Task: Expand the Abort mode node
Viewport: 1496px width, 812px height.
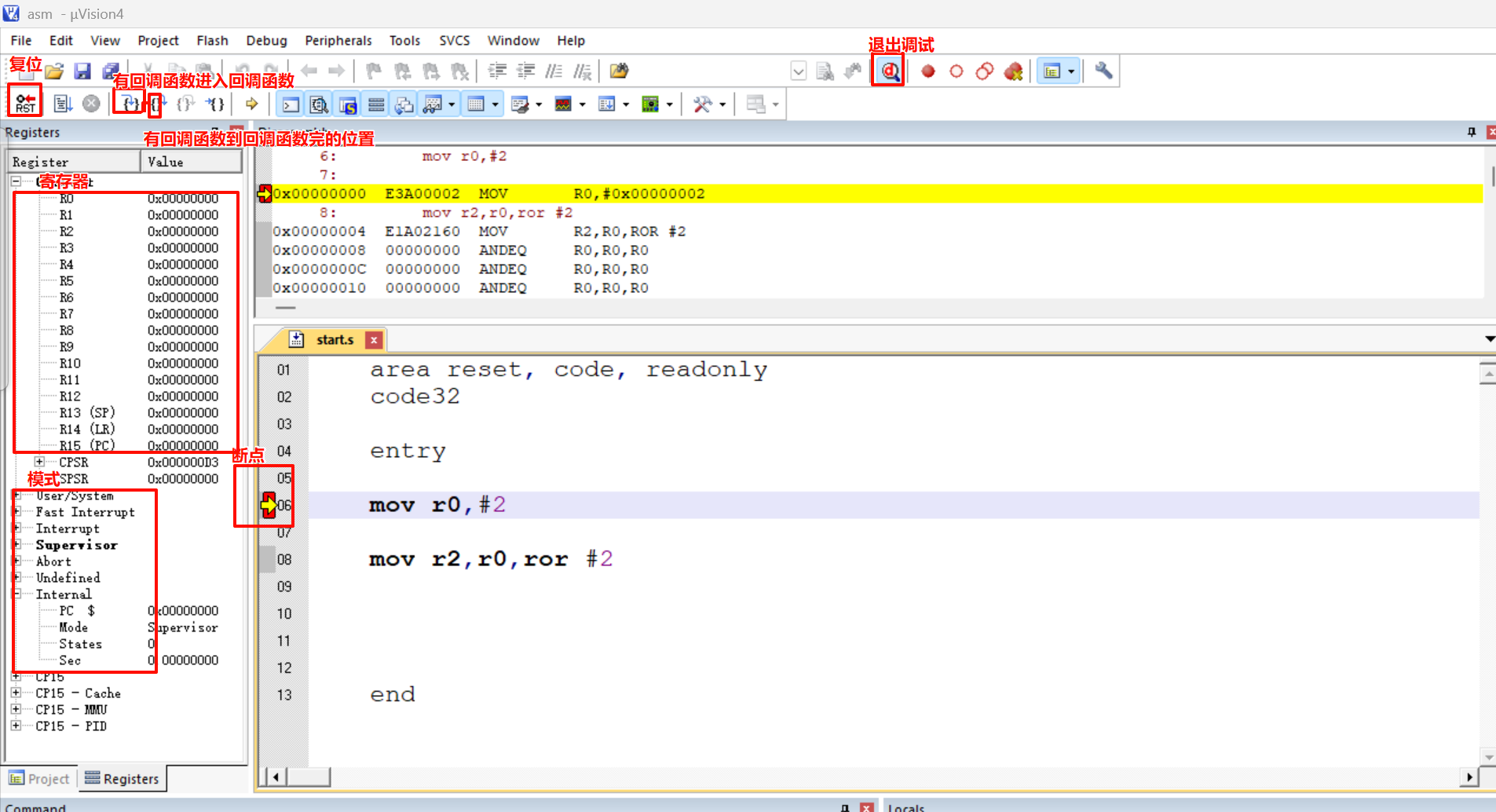Action: tap(16, 561)
